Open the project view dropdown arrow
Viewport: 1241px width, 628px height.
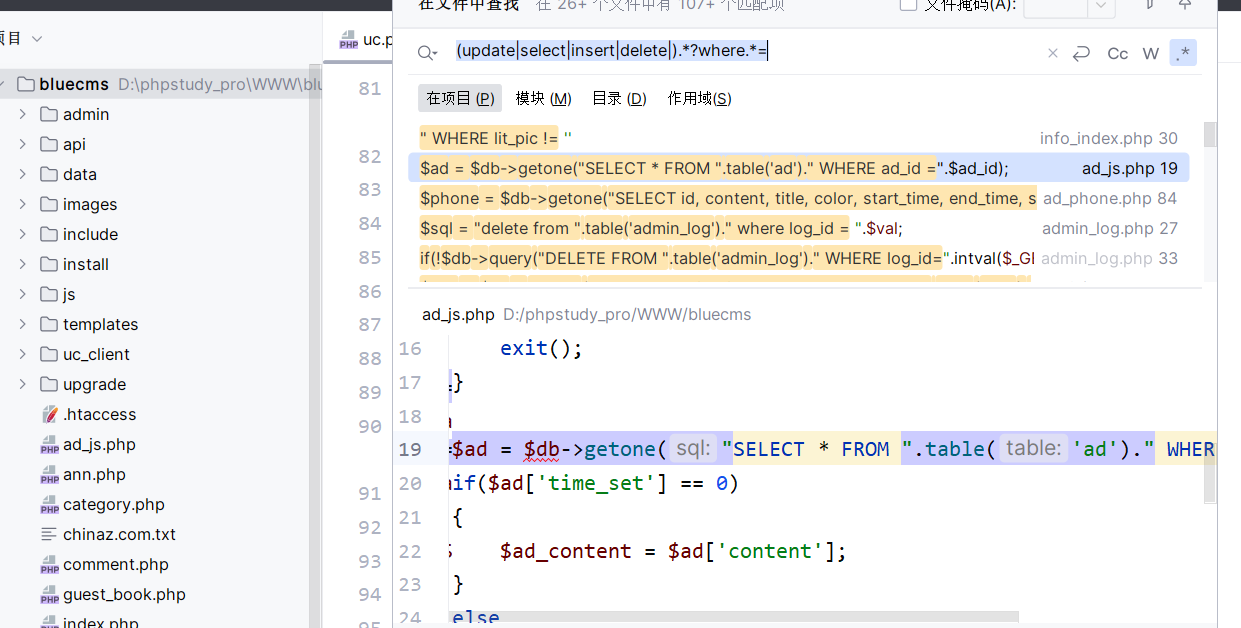(x=37, y=38)
